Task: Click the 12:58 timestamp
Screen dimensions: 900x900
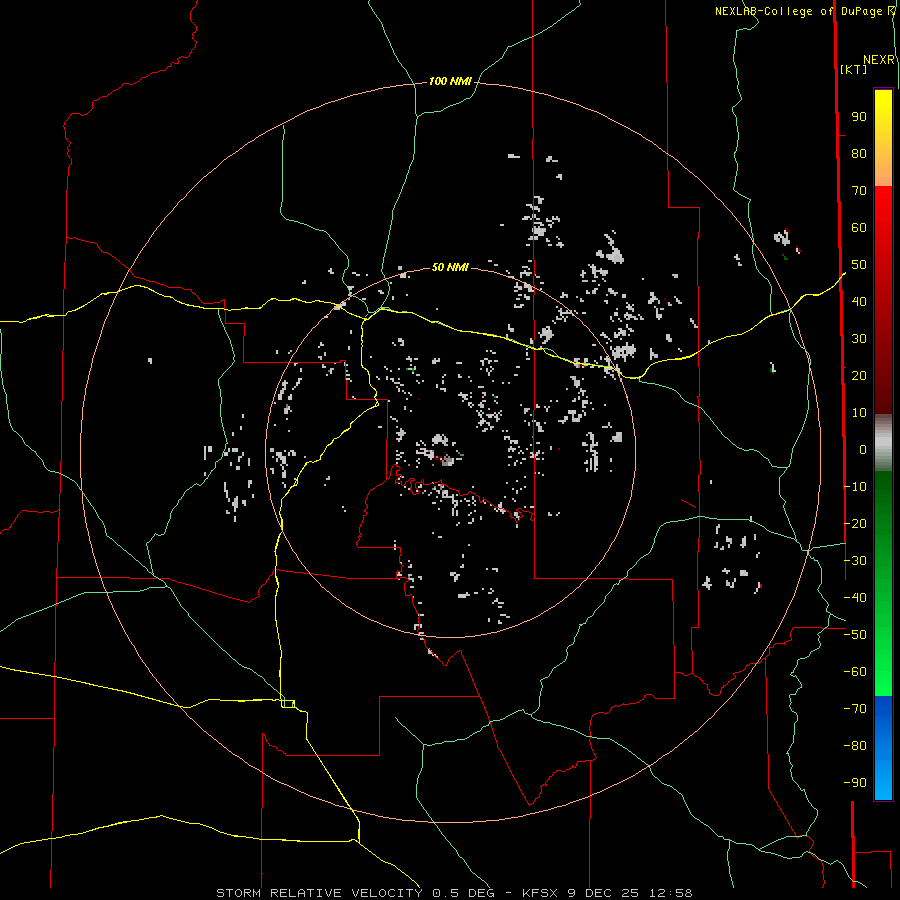Action: click(x=671, y=893)
